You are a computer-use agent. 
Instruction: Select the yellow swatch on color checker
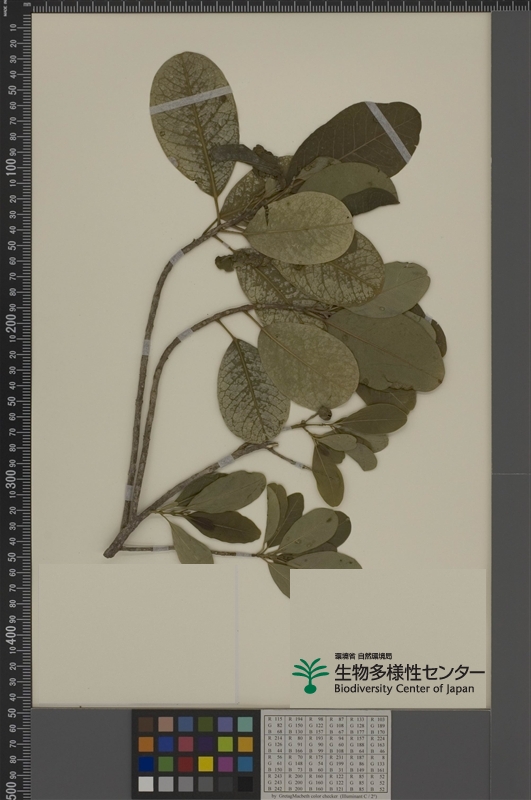click(206, 763)
